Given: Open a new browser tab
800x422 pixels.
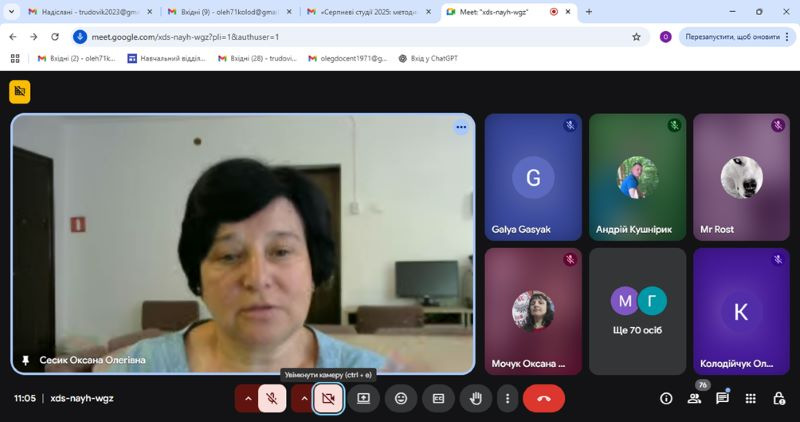Looking at the screenshot, I should pos(589,12).
